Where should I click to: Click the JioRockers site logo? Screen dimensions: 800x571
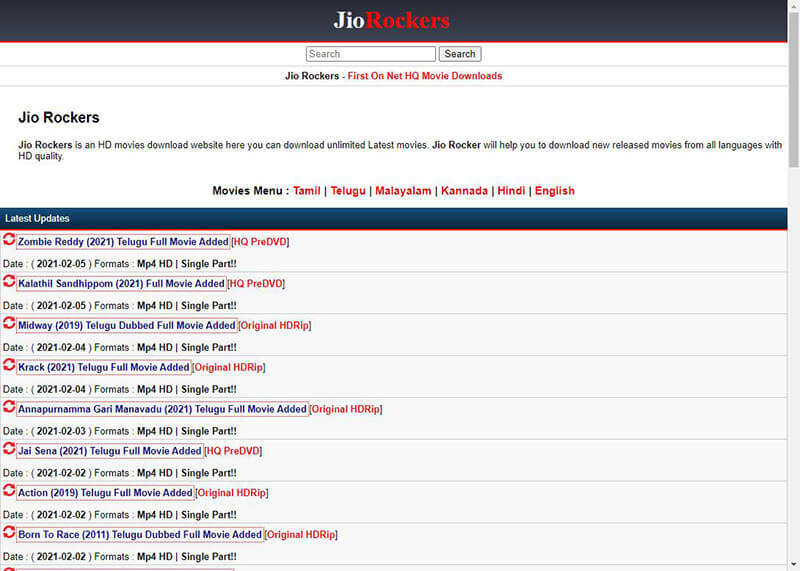[x=391, y=20]
